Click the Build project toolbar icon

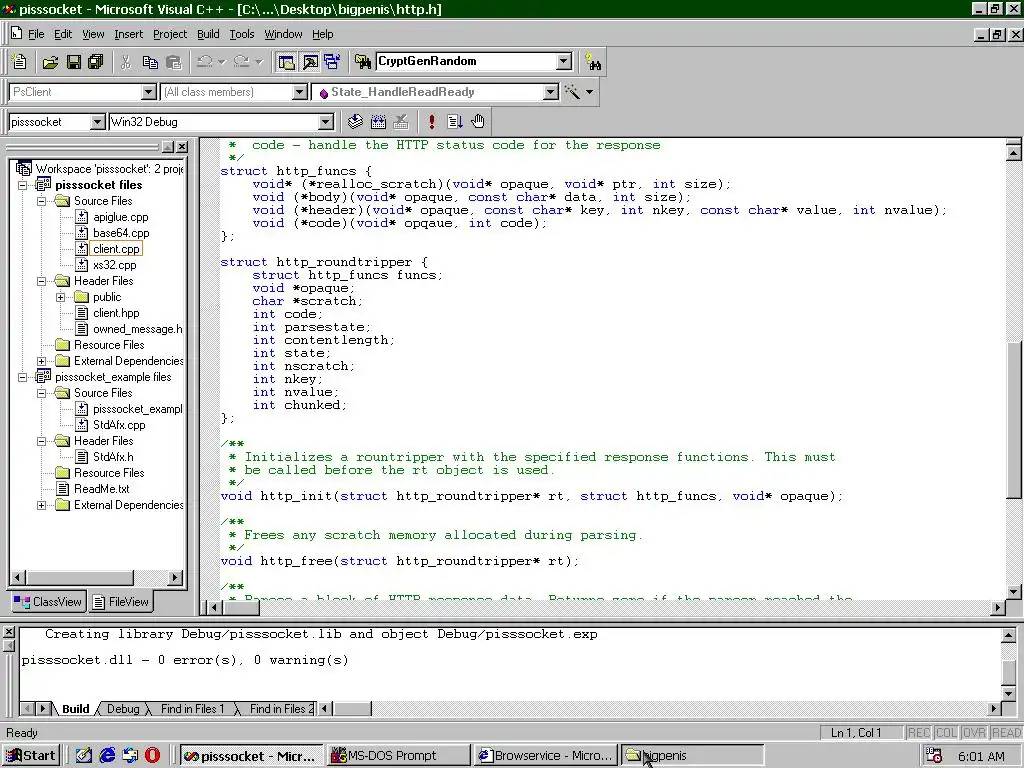(378, 121)
